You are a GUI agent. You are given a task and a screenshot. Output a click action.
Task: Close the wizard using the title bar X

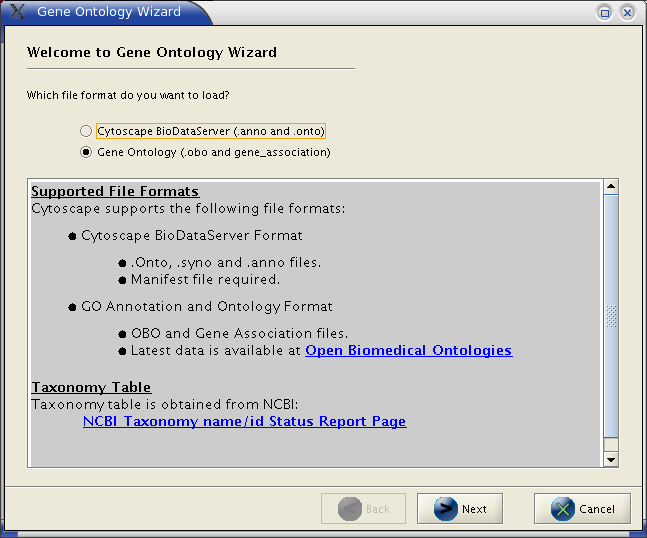coord(627,12)
